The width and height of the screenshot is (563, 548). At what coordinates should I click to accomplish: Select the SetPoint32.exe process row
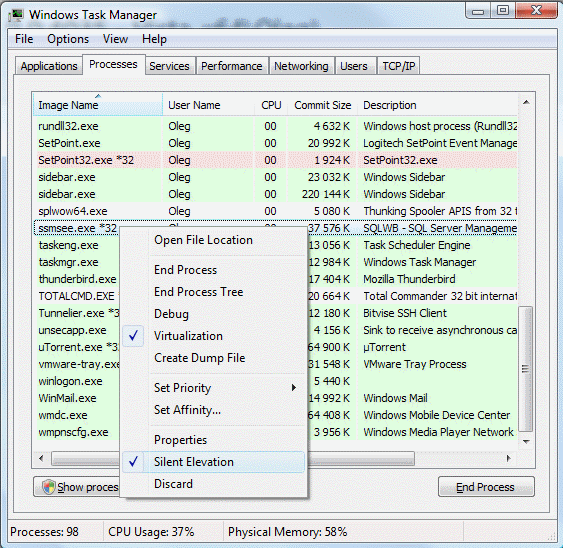276,160
